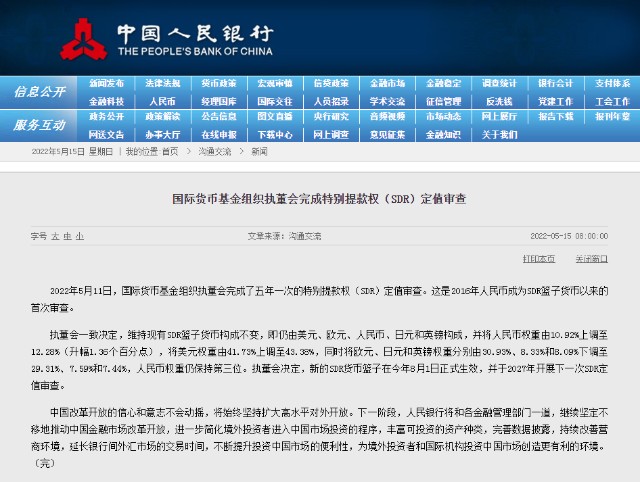Click 文章来源：沟通交流 text
The height and width of the screenshot is (482, 640).
pos(284,236)
